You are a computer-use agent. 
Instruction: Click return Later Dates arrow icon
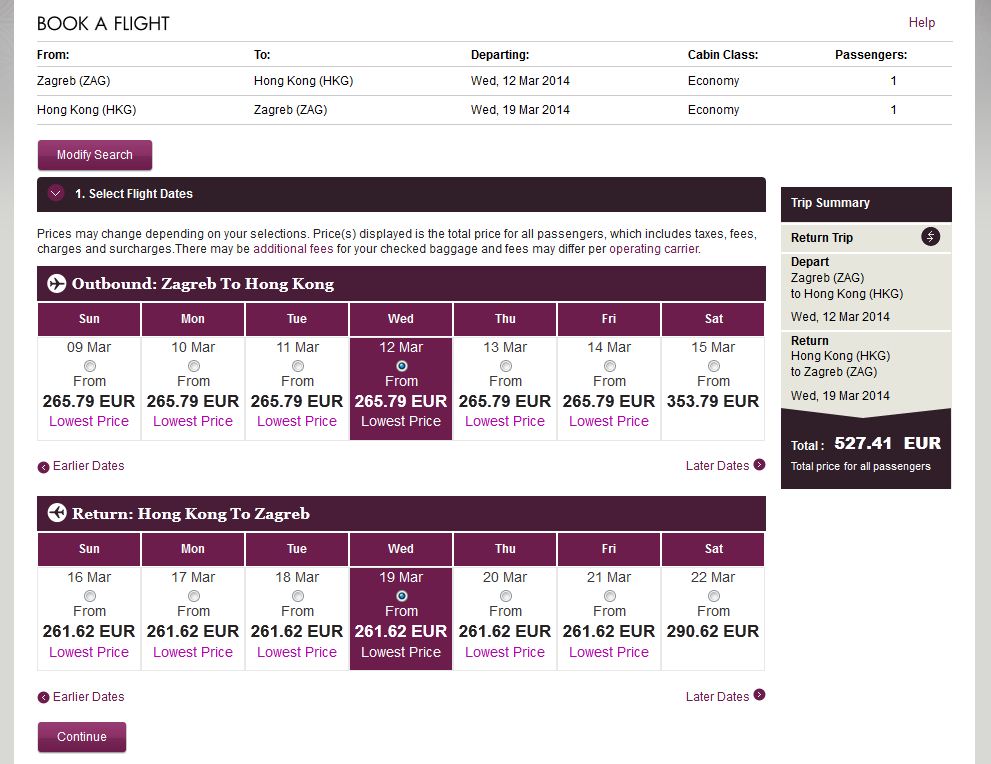(759, 695)
